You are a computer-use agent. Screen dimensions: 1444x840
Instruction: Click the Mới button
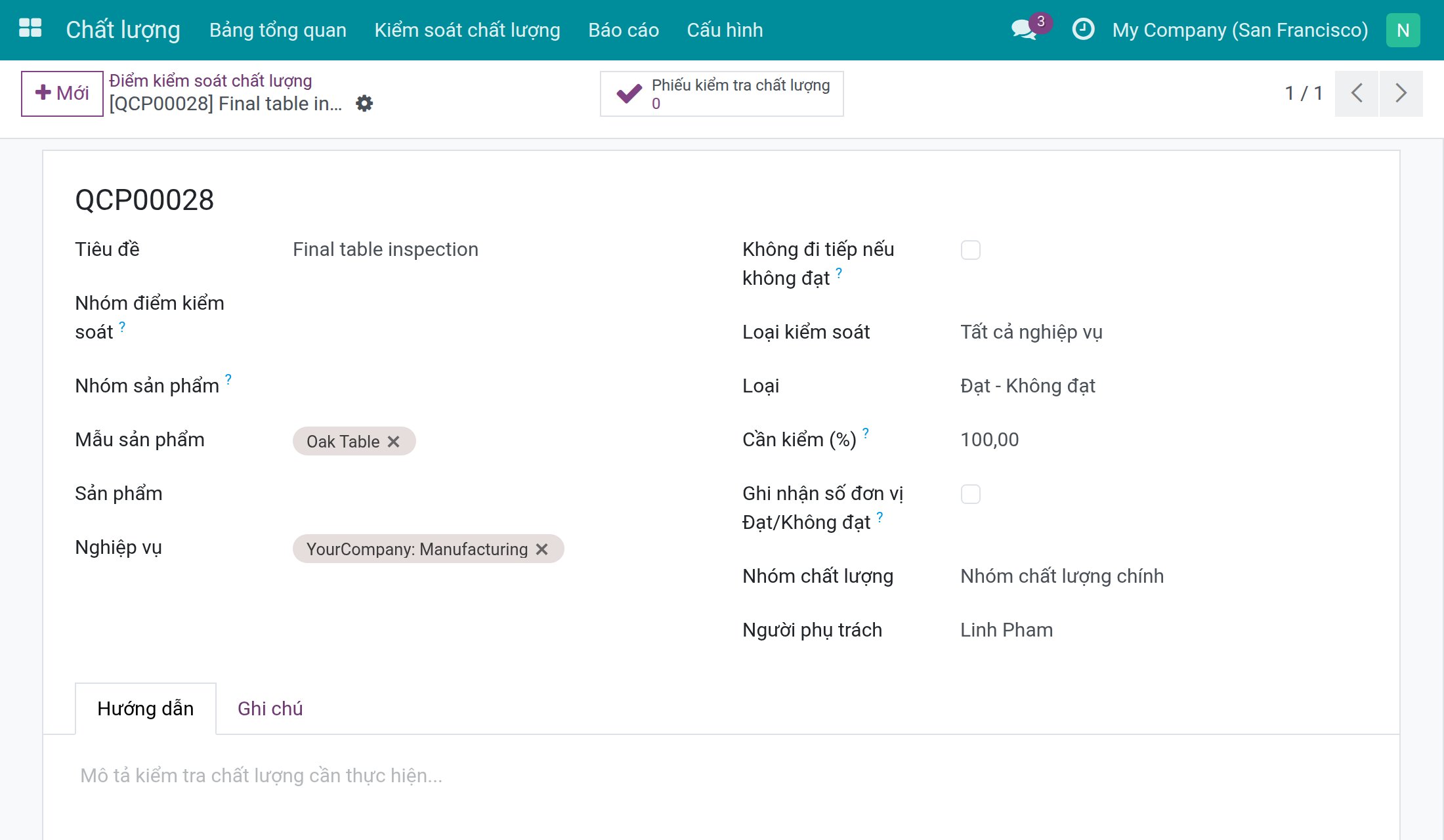click(62, 93)
